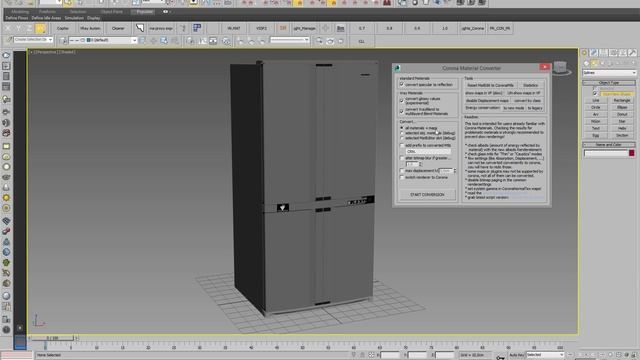Open the Splines category dropdown

(x=609, y=73)
